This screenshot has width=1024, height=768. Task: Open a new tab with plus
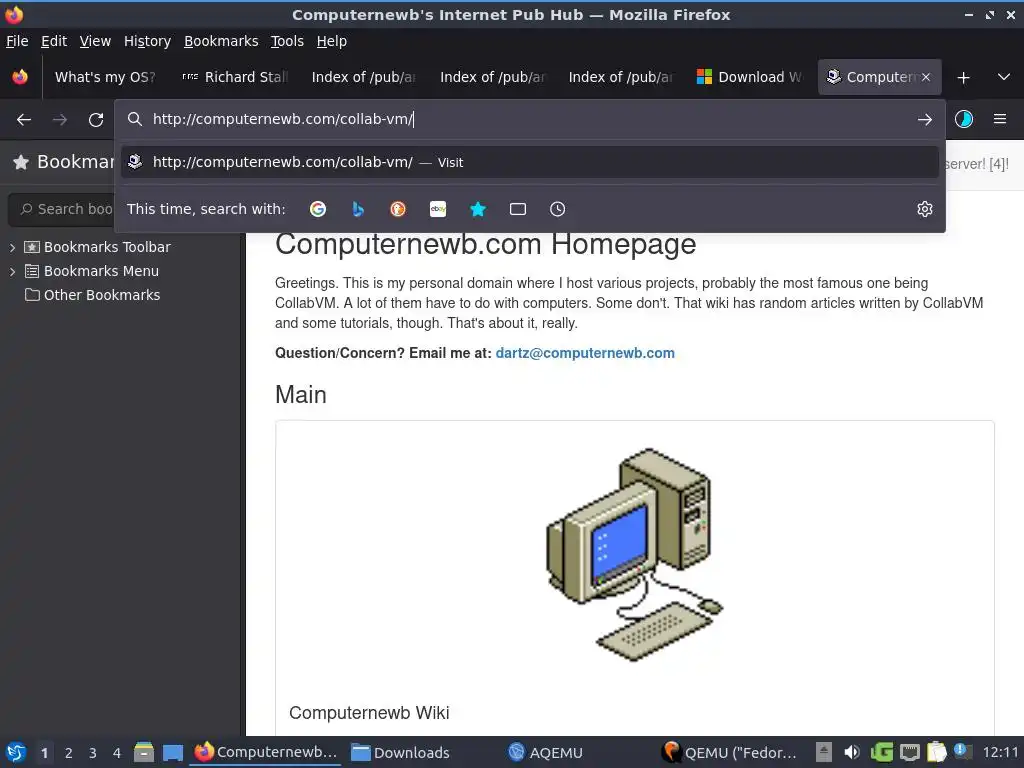[x=963, y=78]
